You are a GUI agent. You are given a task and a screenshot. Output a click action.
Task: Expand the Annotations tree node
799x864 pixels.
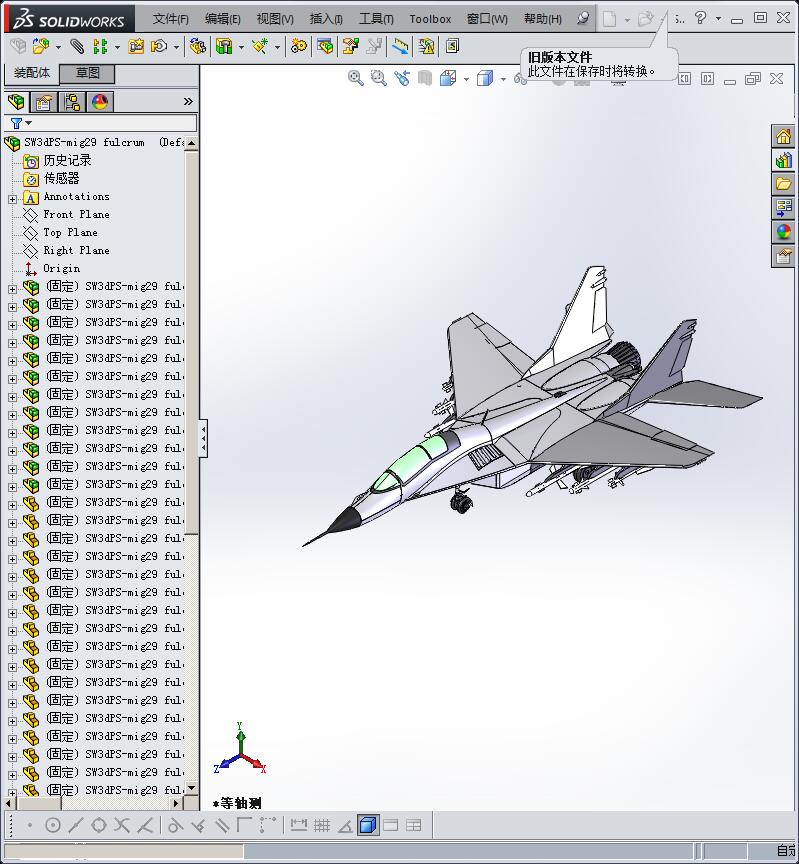[12, 199]
